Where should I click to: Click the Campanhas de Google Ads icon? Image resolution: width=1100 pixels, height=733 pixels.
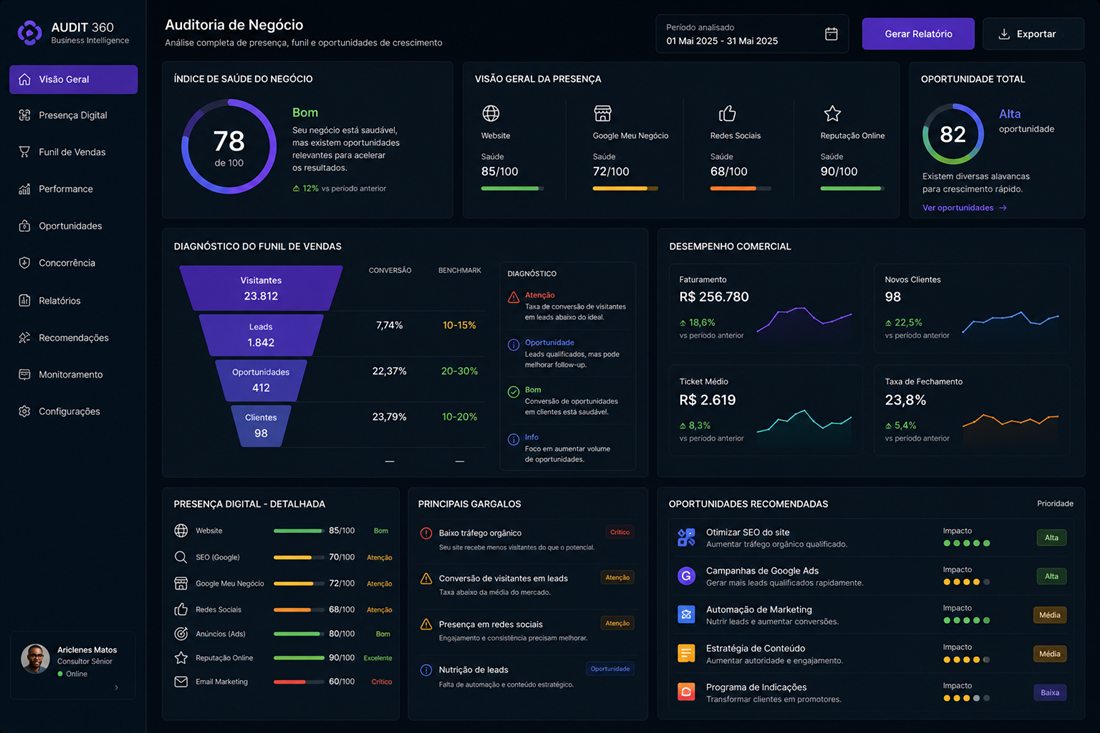686,576
